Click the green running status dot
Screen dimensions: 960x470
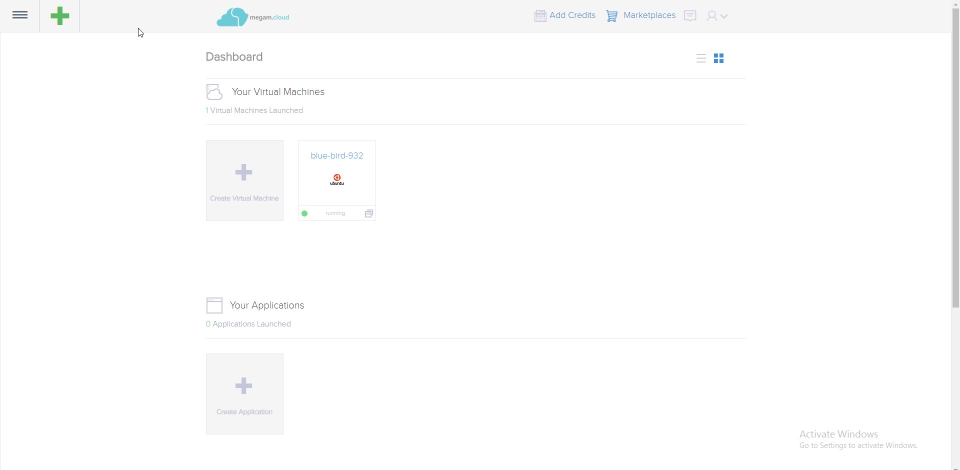click(x=304, y=214)
